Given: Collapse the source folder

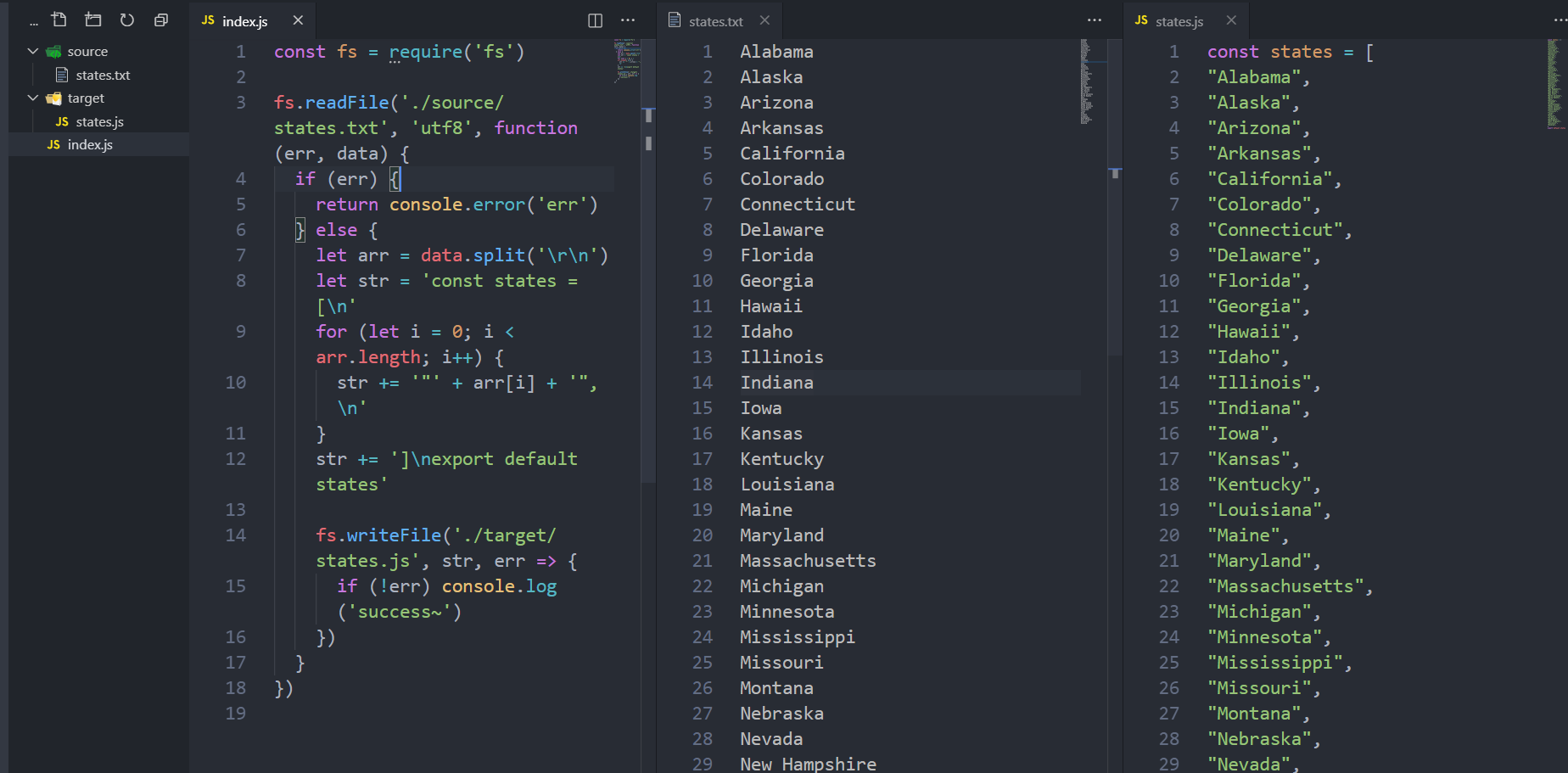Looking at the screenshot, I should pos(32,51).
